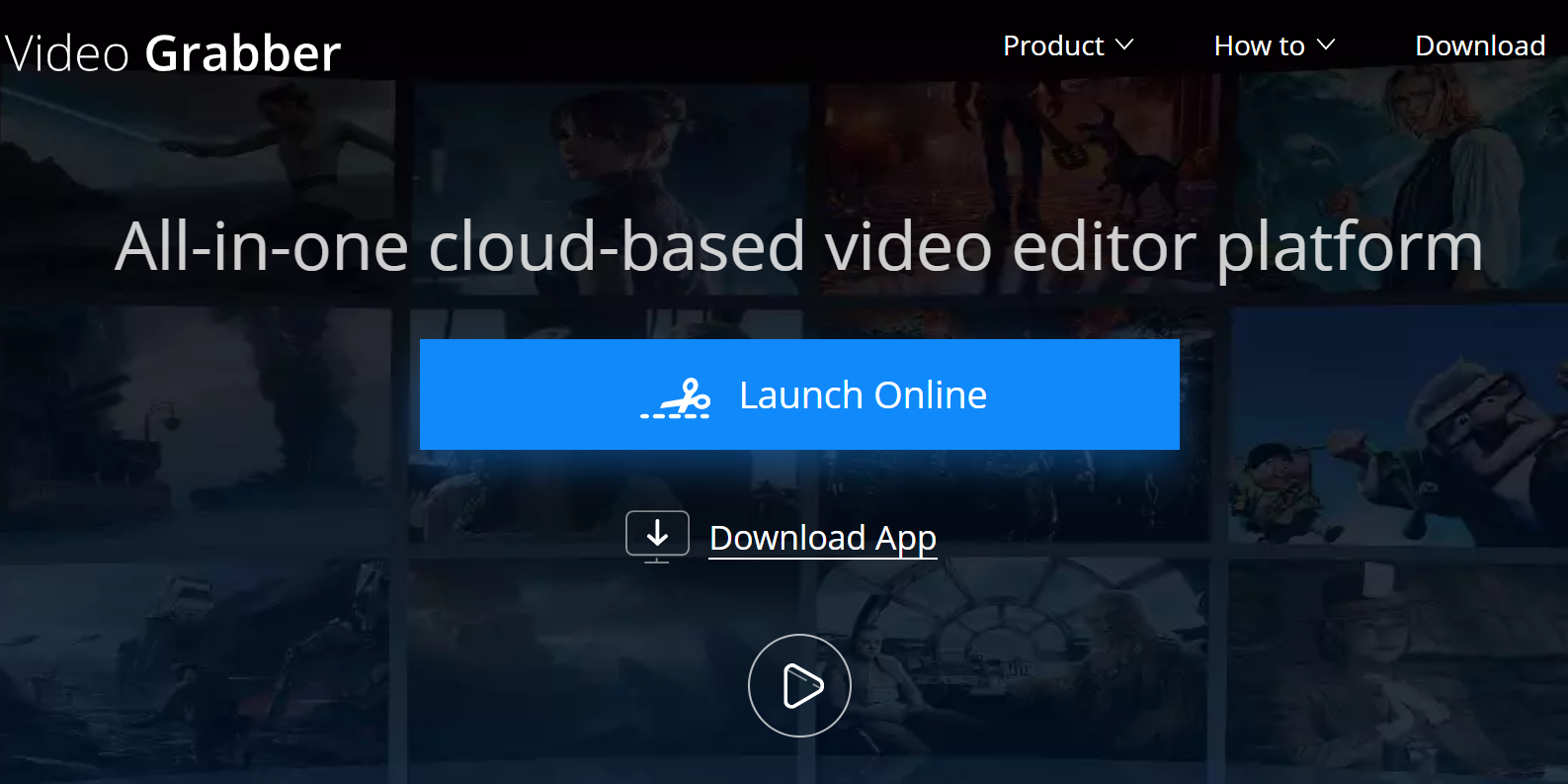Click the Download App link
The image size is (1568, 784).
click(823, 538)
